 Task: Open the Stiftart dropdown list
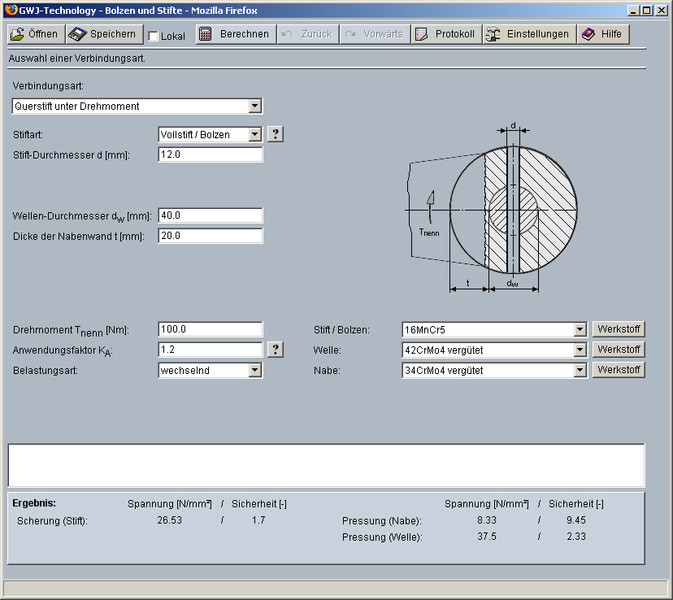pyautogui.click(x=254, y=134)
